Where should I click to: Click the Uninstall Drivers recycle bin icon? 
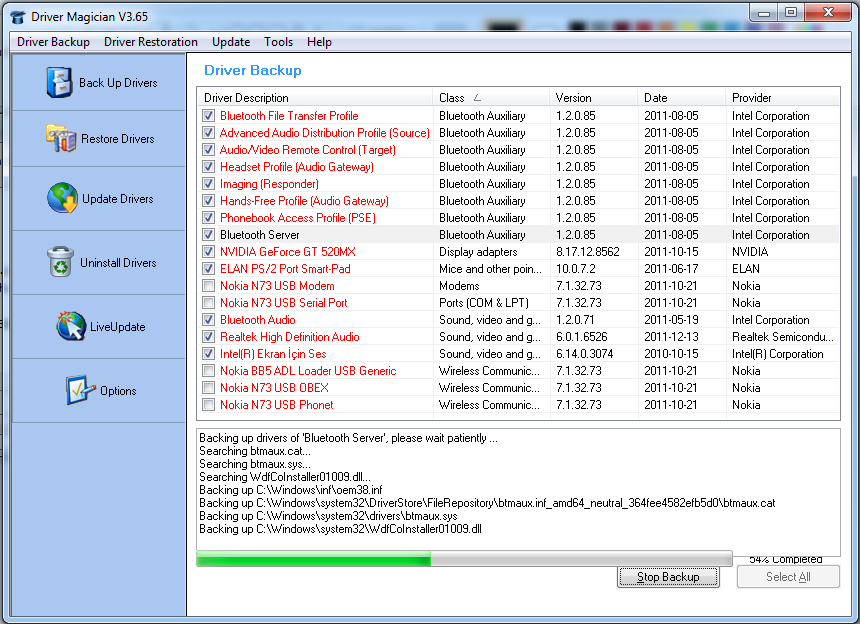pos(60,262)
